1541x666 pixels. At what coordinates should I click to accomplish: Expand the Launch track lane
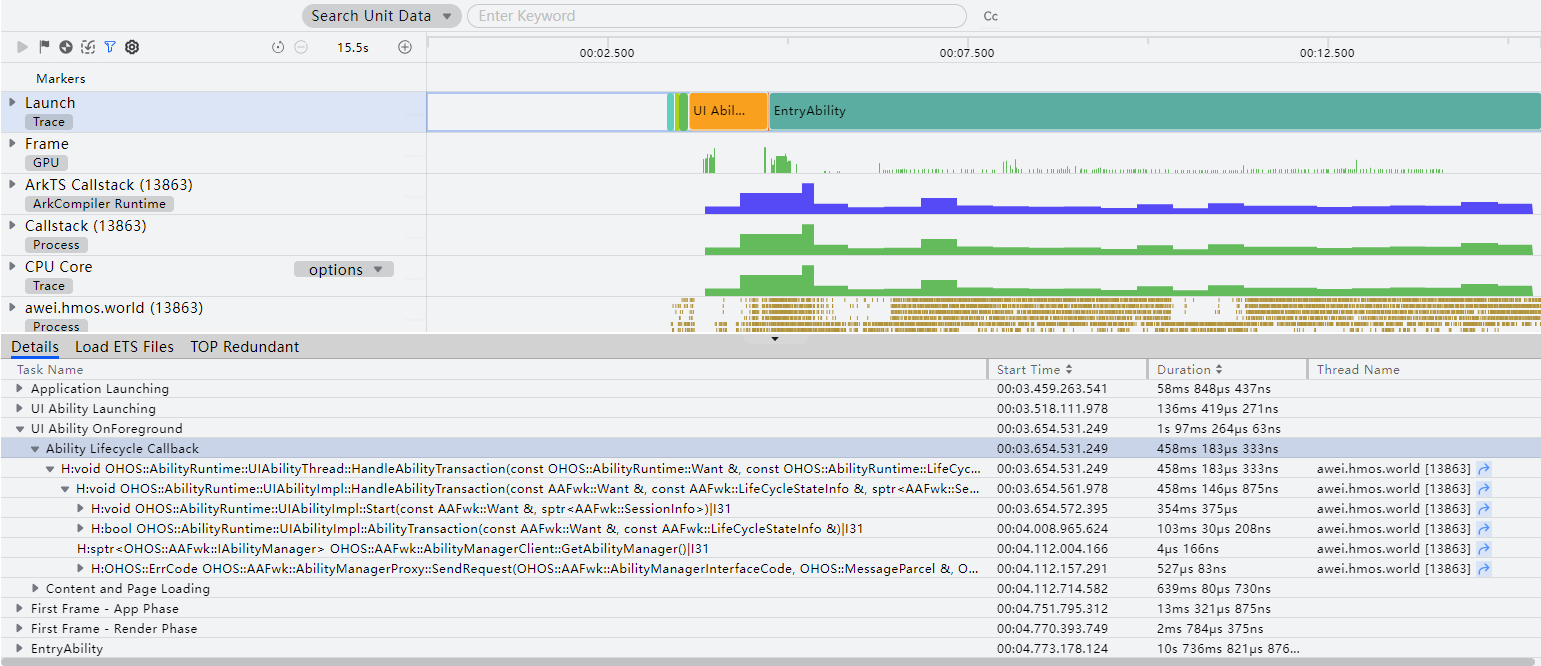pyautogui.click(x=13, y=102)
